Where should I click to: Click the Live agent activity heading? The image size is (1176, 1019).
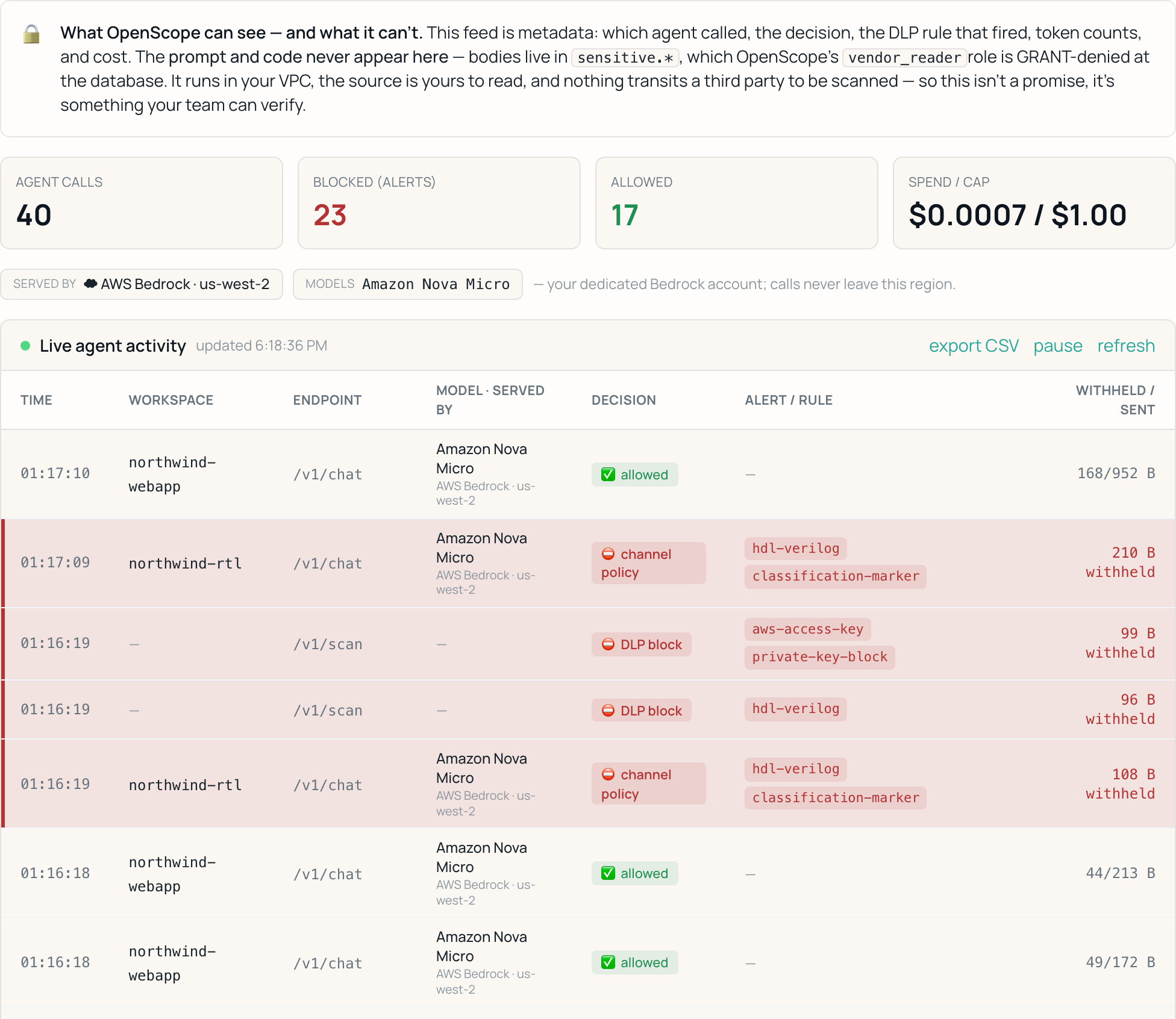[113, 346]
